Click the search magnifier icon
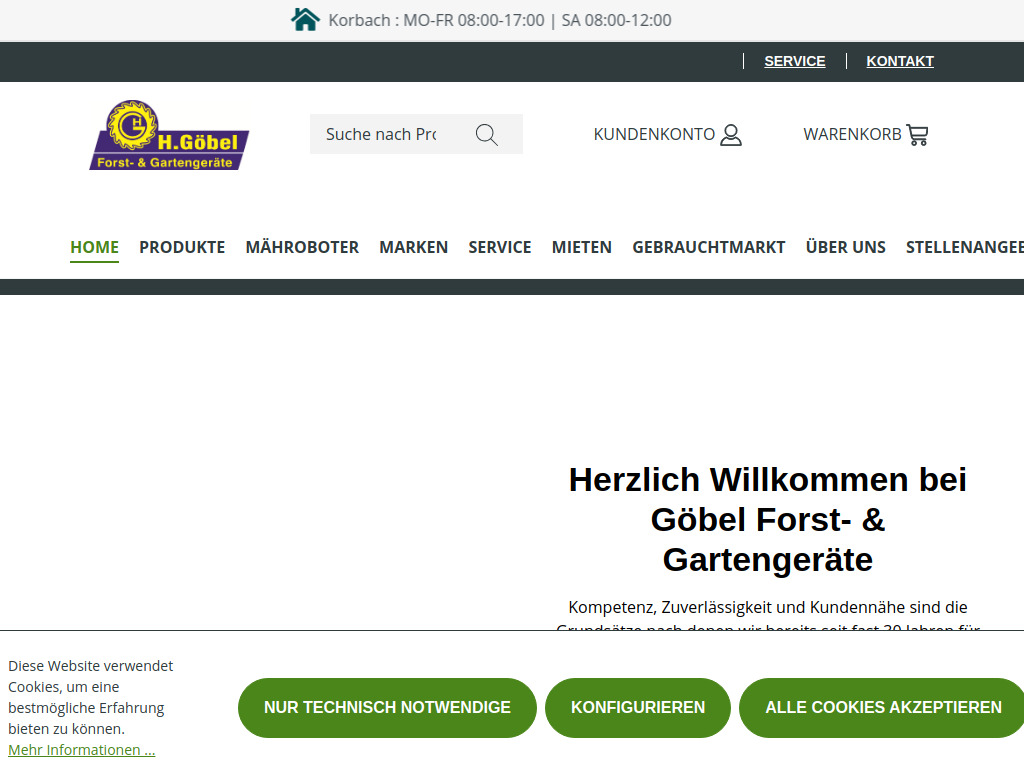Image resolution: width=1024 pixels, height=768 pixels. (x=486, y=134)
